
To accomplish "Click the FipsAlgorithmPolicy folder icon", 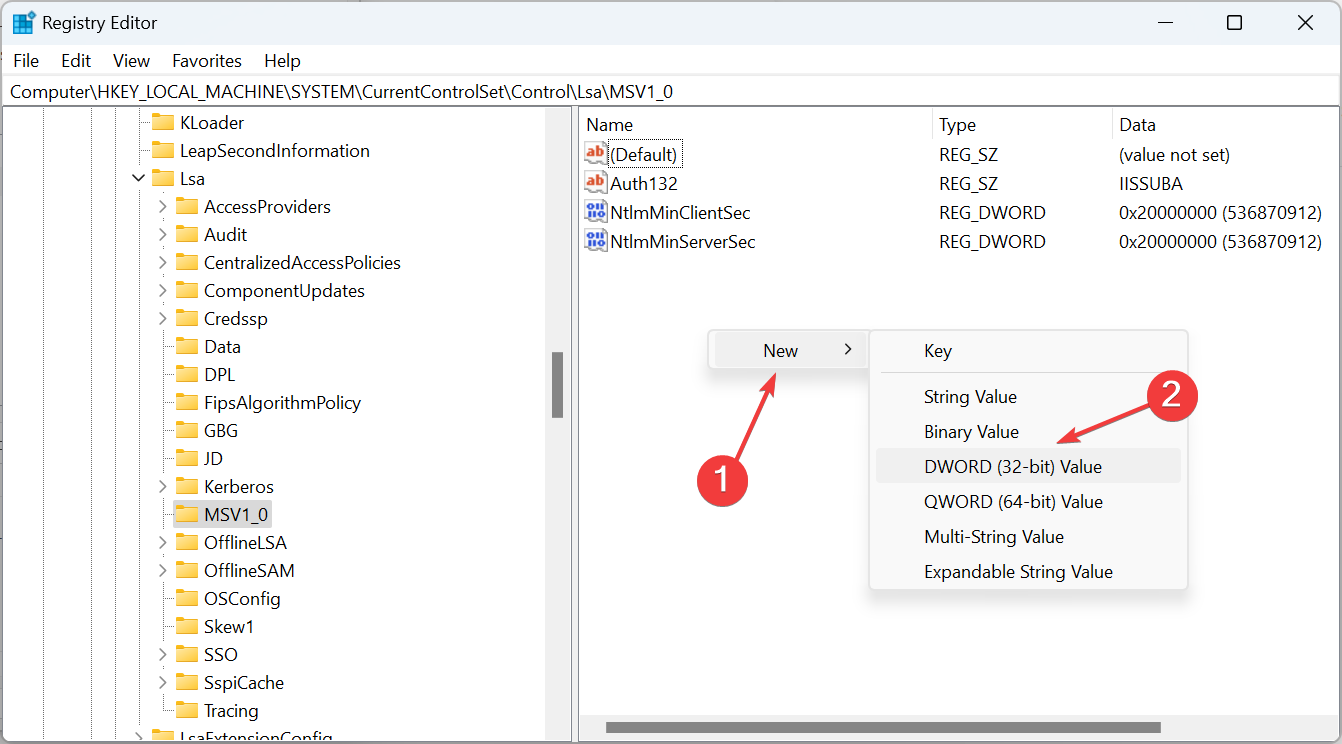I will pos(187,402).
